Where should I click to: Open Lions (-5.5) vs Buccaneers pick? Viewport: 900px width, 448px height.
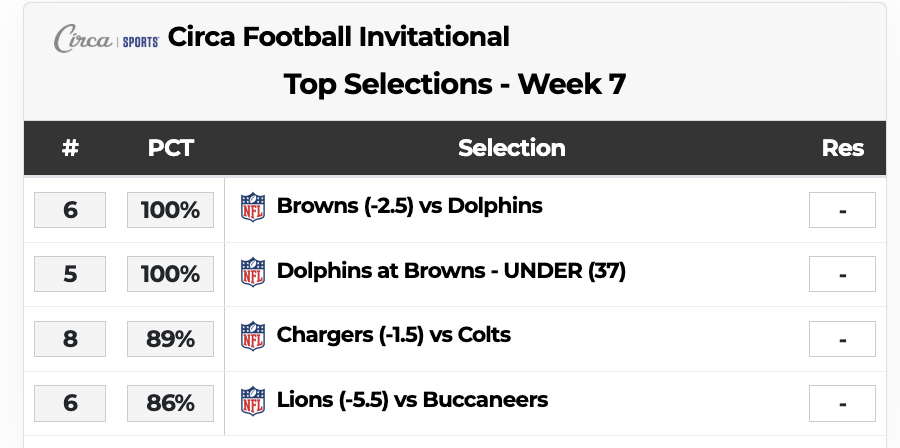(x=412, y=400)
